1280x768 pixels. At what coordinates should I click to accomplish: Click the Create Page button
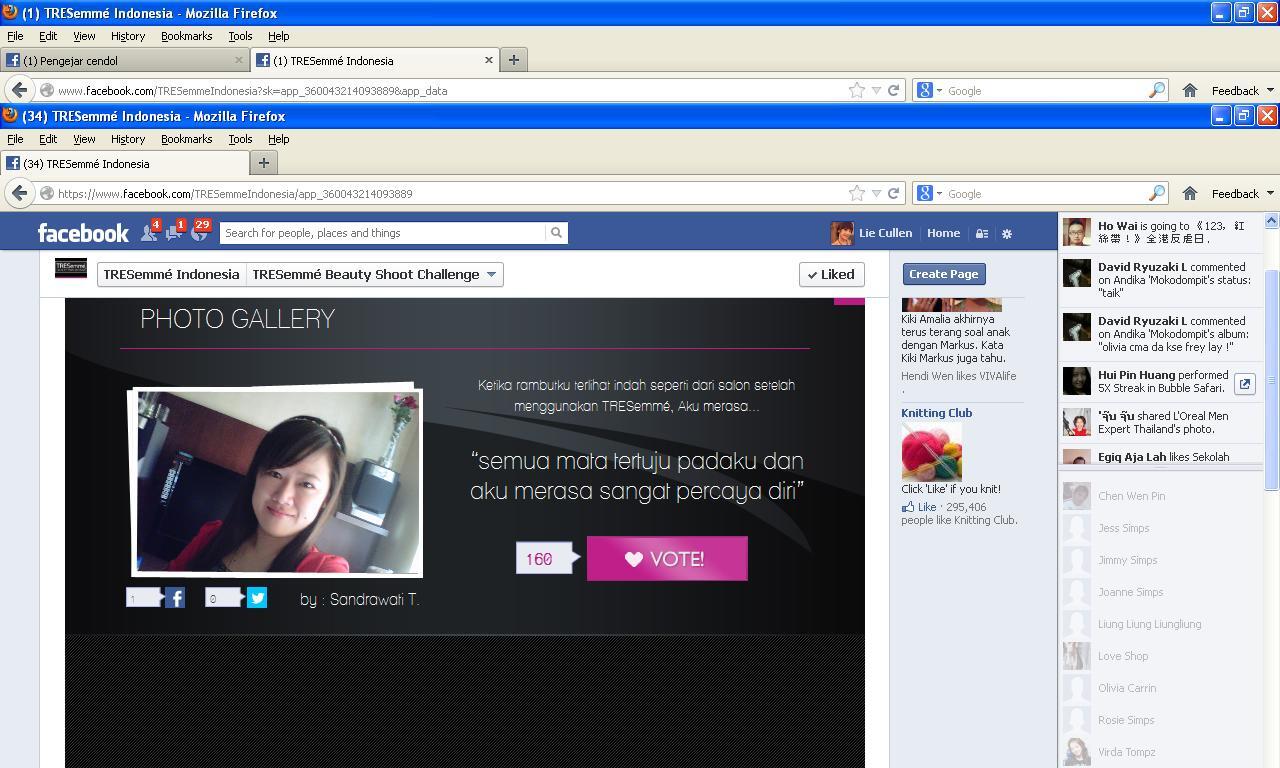tap(944, 274)
